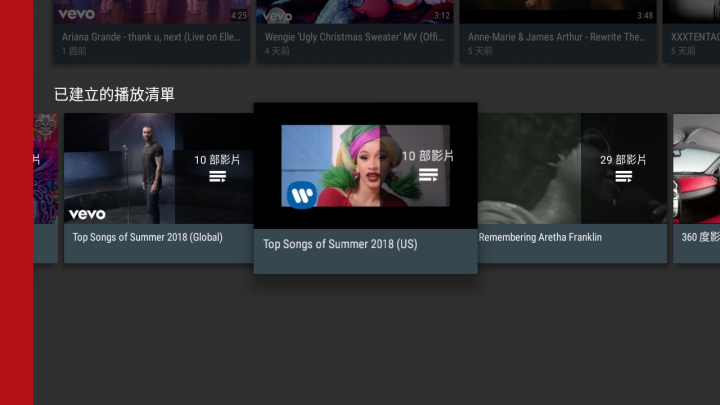This screenshot has height=405, width=720.
Task: Click '5 天前' under Anne-Marie video
Action: coord(480,51)
